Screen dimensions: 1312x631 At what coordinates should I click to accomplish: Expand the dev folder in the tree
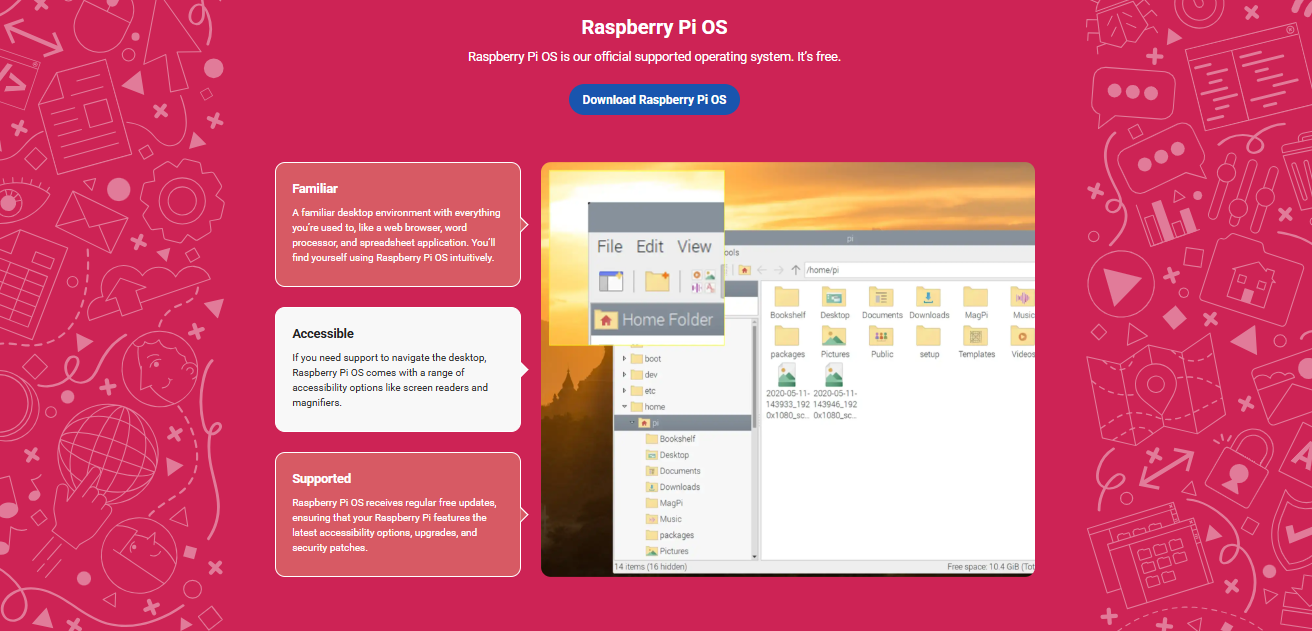[625, 374]
